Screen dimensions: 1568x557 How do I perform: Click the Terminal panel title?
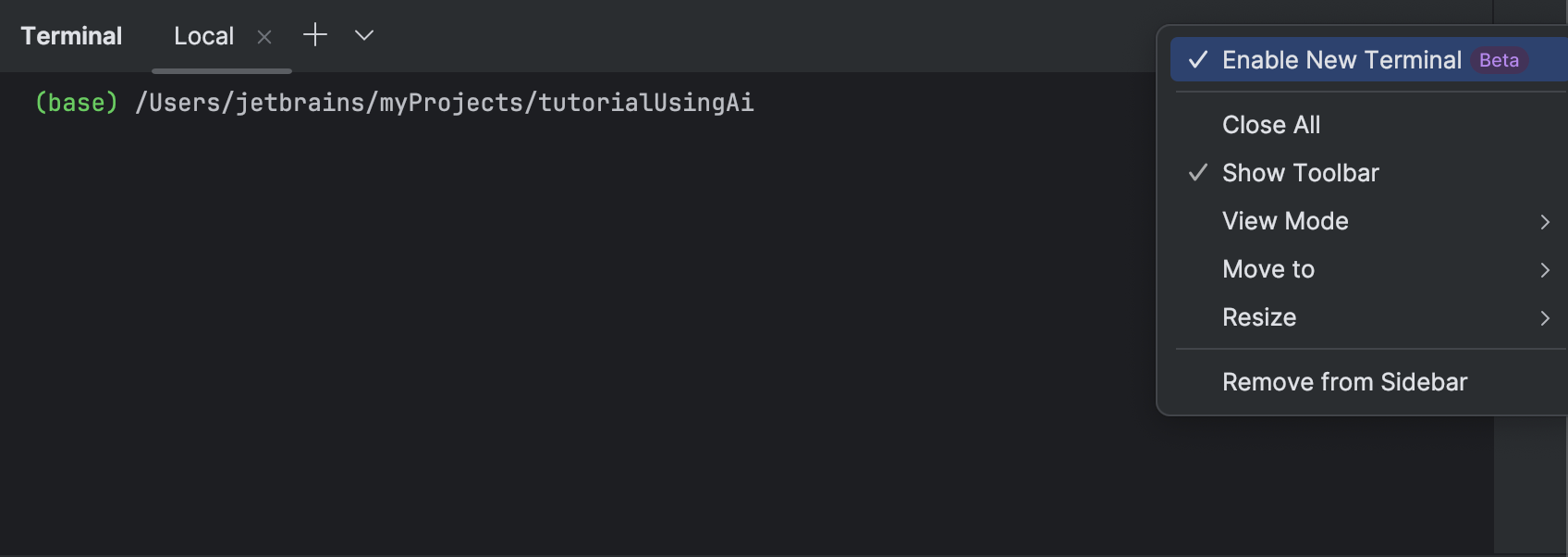click(71, 35)
